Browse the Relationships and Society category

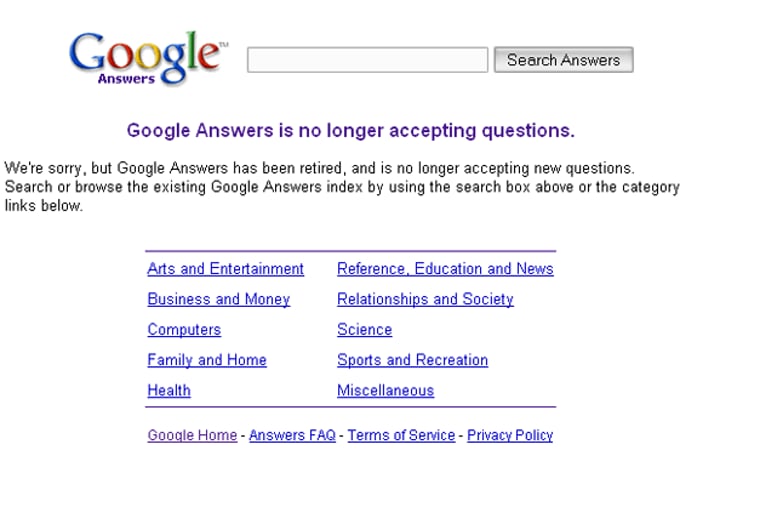pos(425,299)
